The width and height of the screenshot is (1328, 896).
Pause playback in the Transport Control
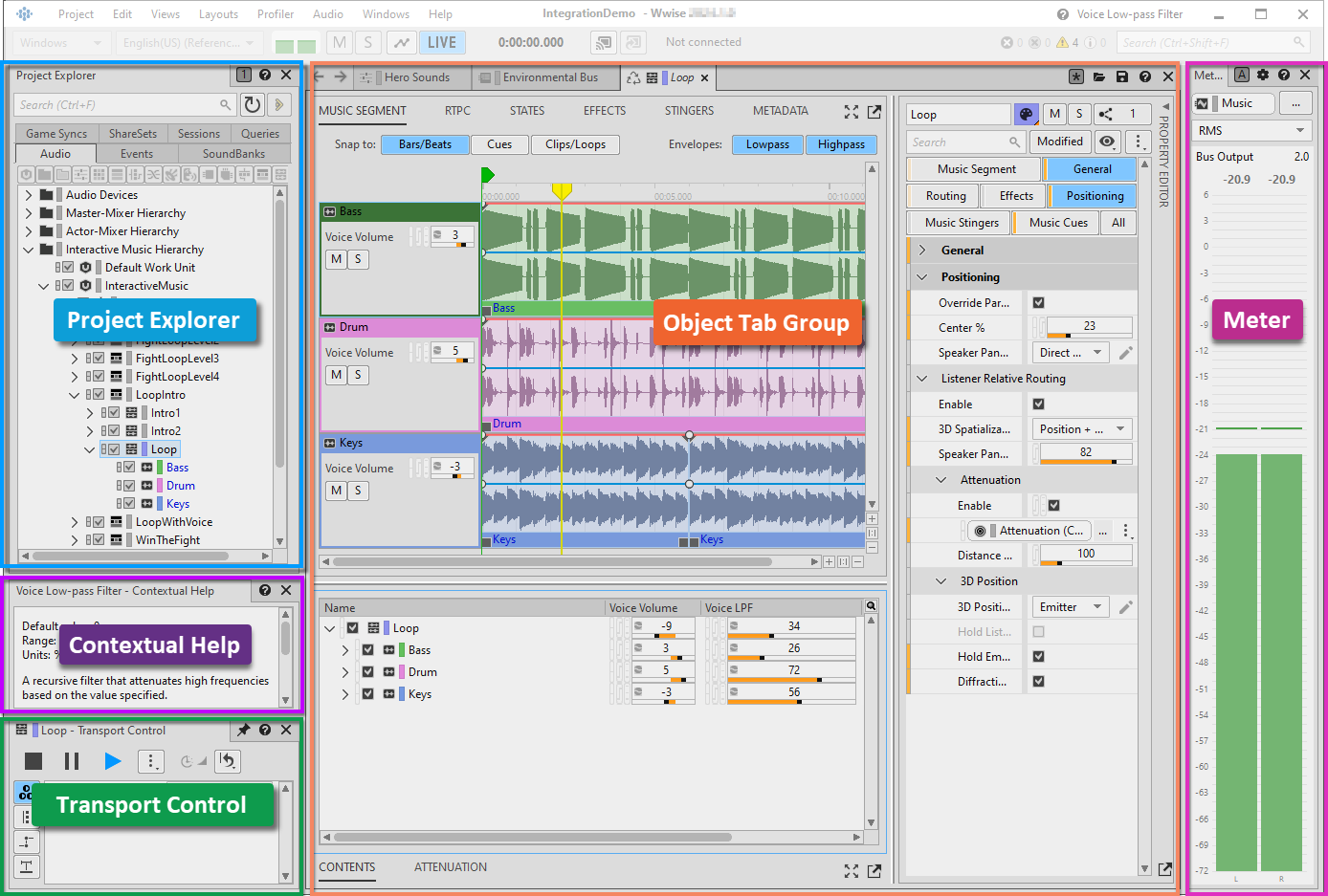[72, 761]
